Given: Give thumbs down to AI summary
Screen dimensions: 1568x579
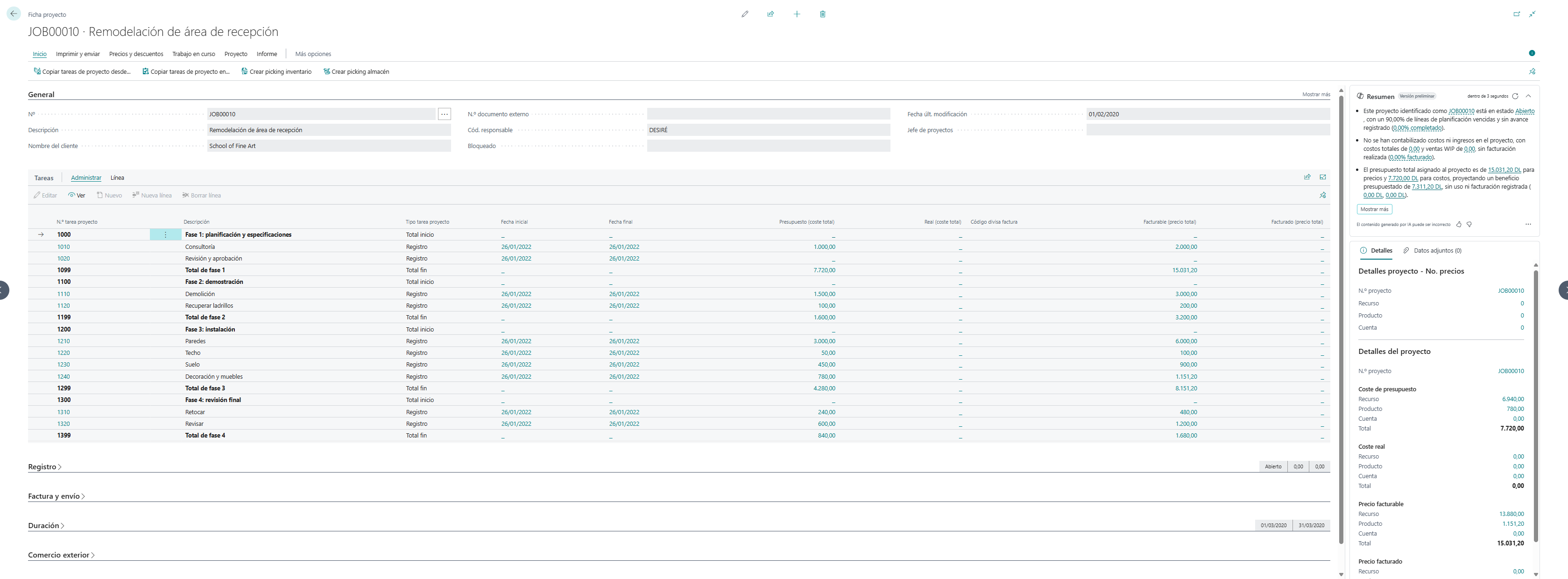Looking at the screenshot, I should (1469, 225).
